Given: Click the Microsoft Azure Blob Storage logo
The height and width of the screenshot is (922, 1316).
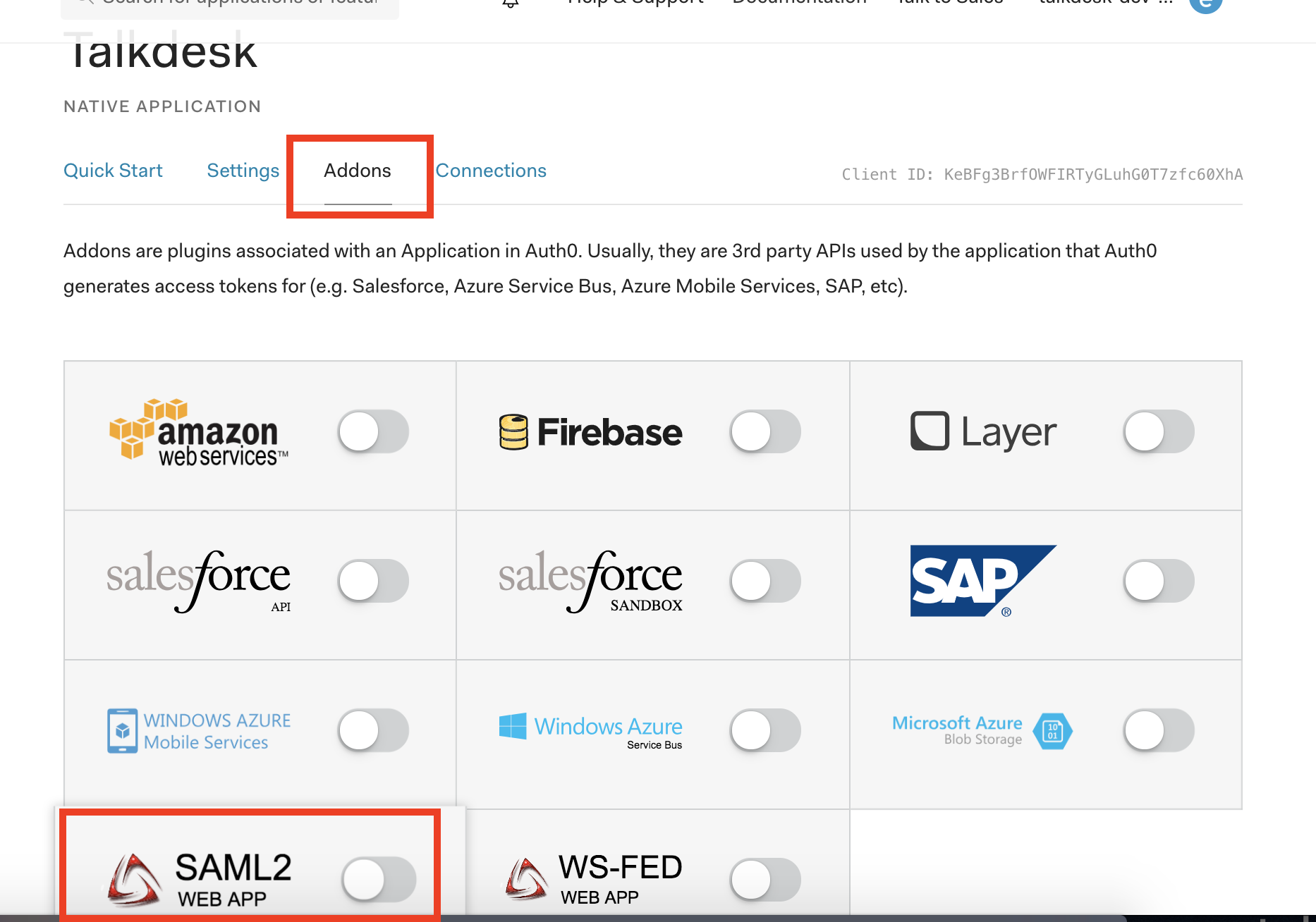Looking at the screenshot, I should [x=982, y=731].
